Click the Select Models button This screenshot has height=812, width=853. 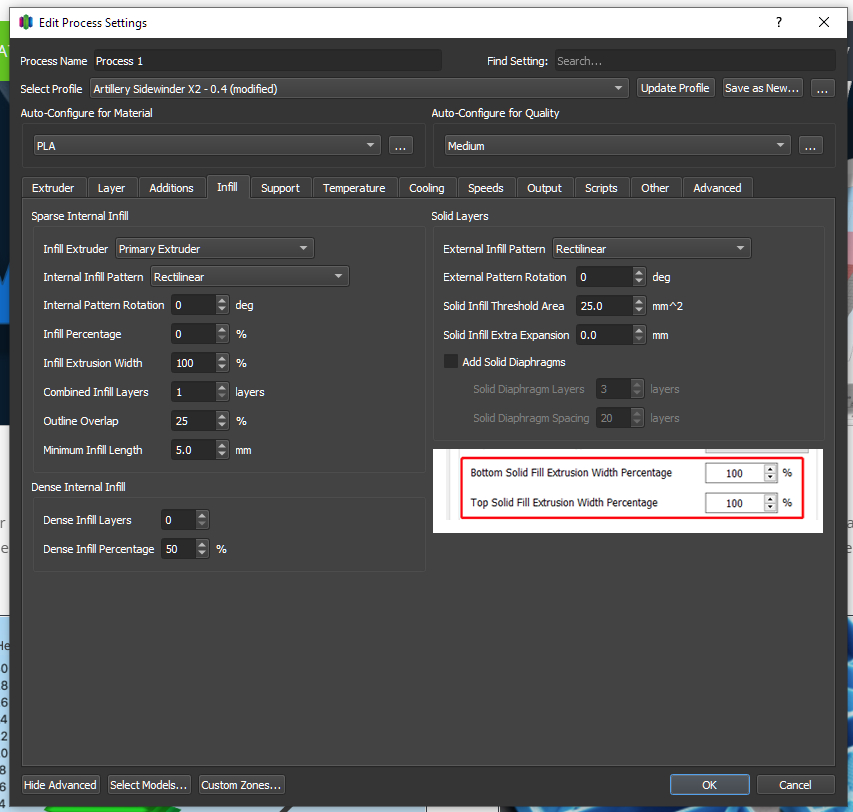(149, 785)
